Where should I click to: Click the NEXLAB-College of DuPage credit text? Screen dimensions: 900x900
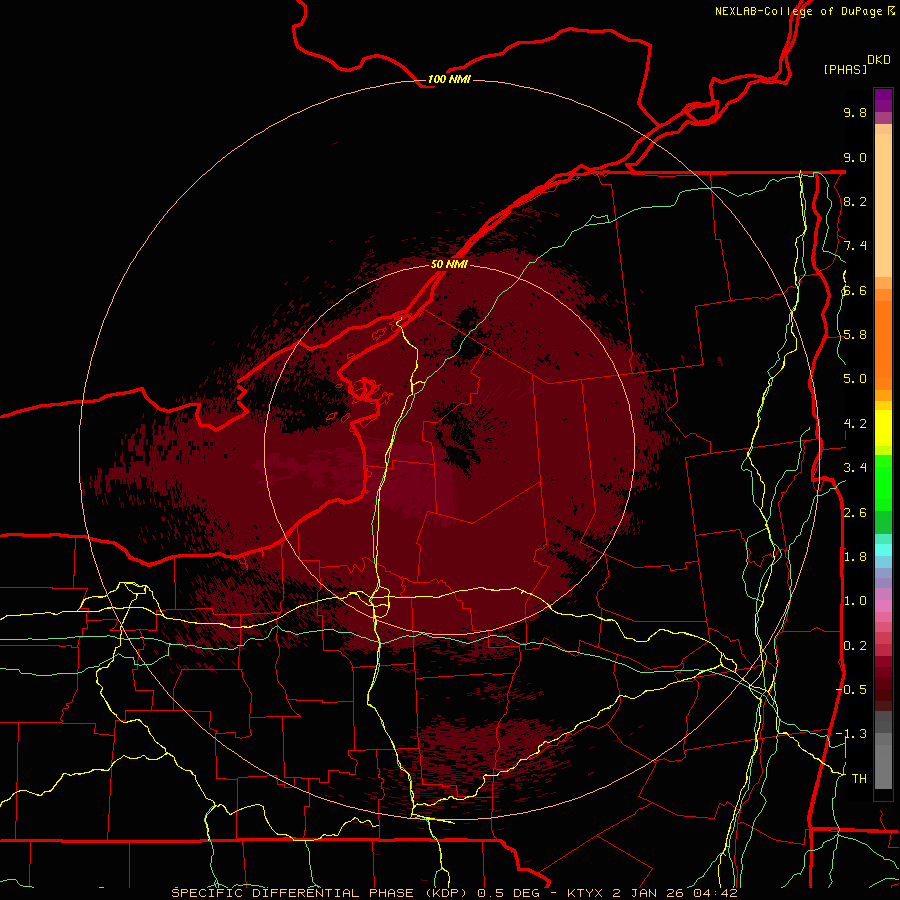click(805, 11)
